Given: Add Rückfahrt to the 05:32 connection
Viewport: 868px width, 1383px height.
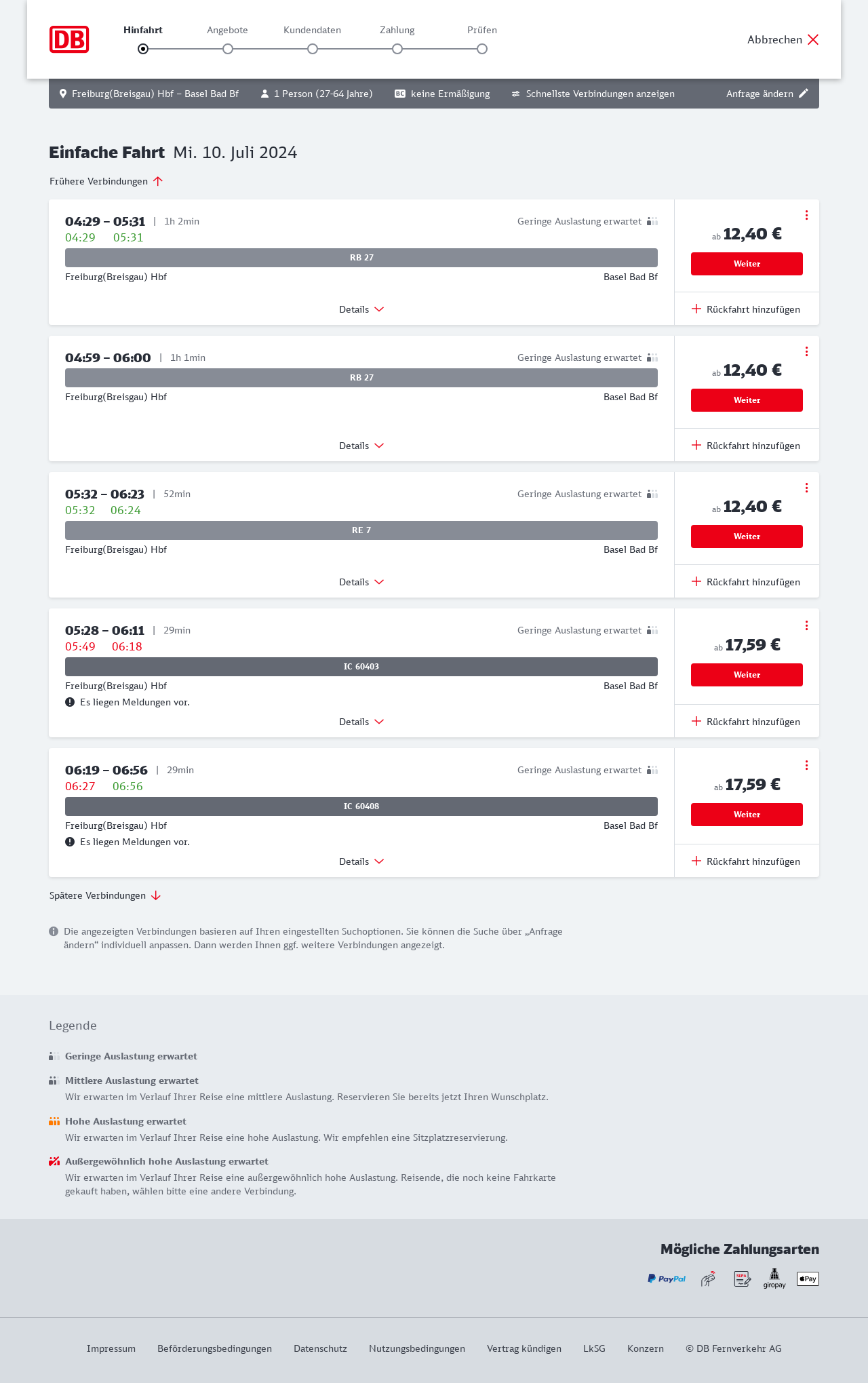Looking at the screenshot, I should pyautogui.click(x=746, y=582).
